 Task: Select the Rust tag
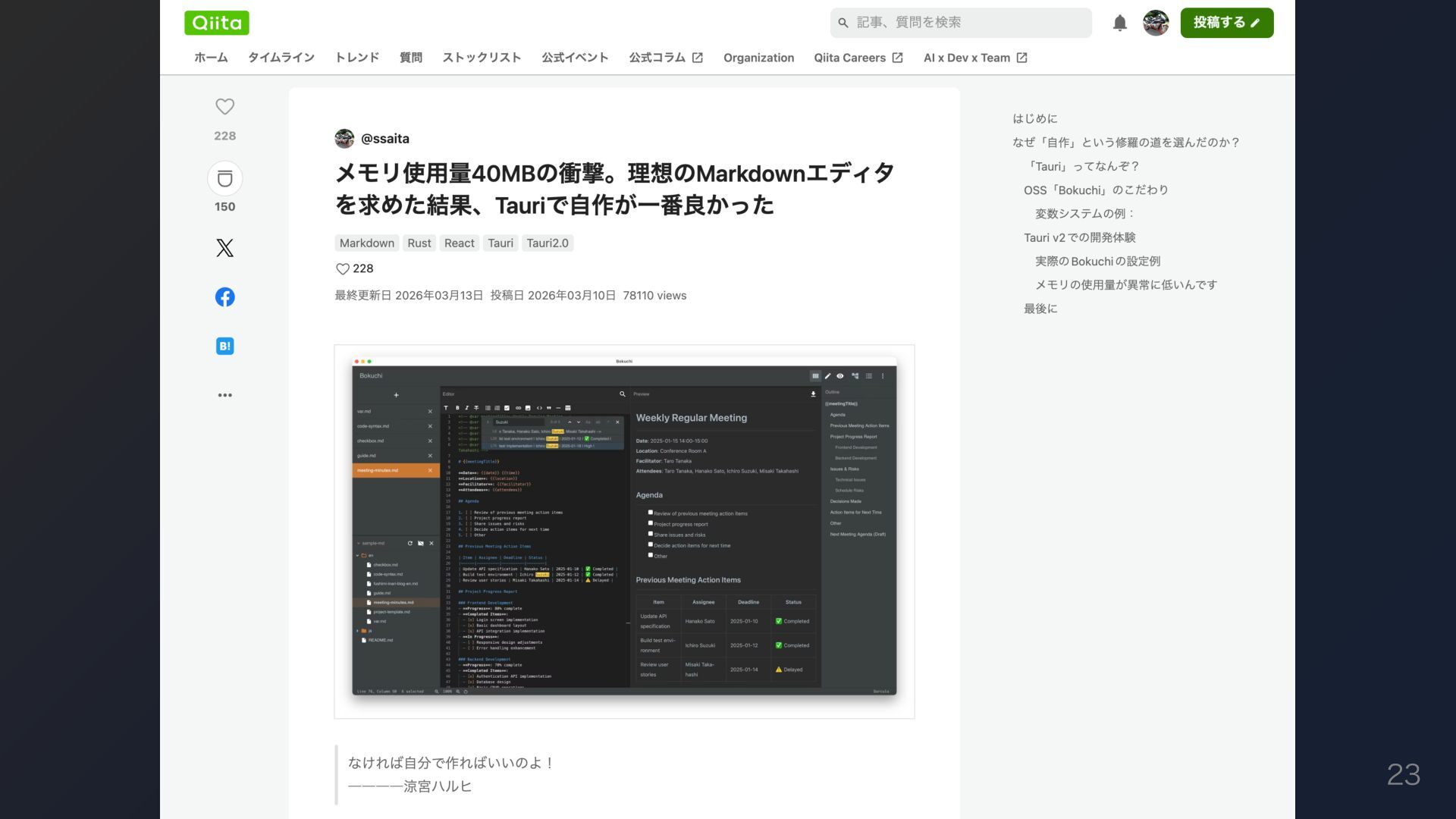point(419,243)
